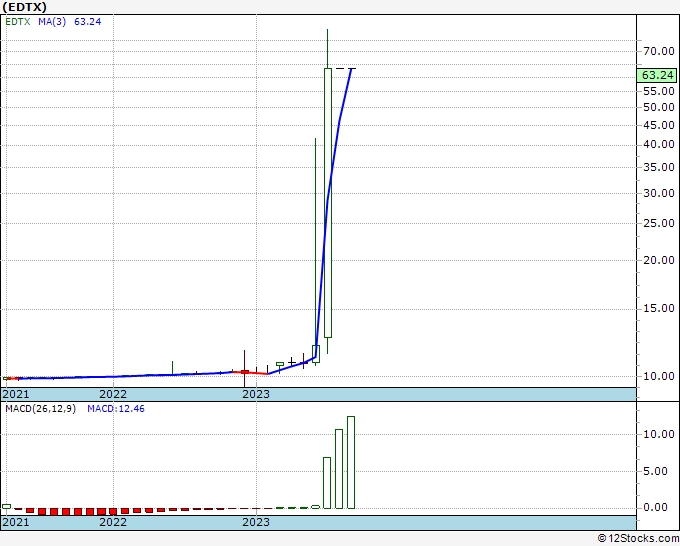Screen dimensions: 680x546
Task: Click the 45.00 price axis label
Action: click(x=659, y=125)
